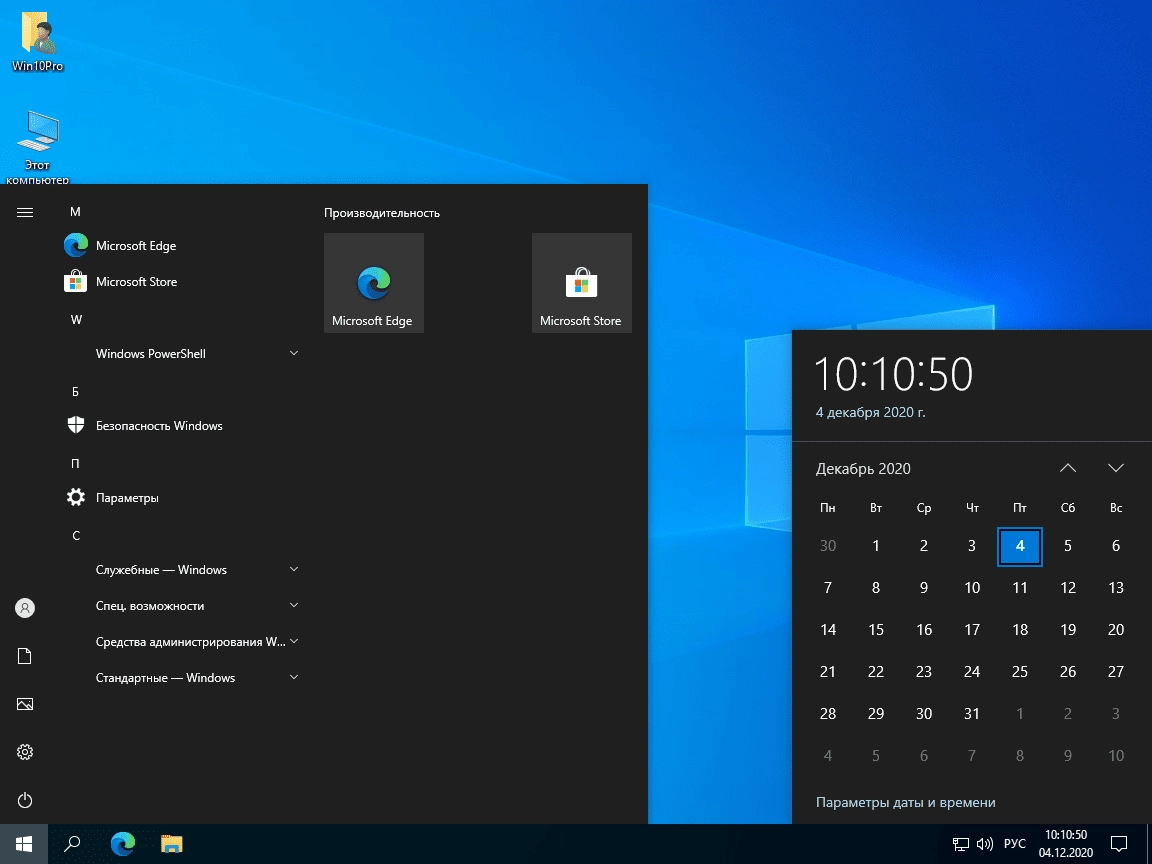
Task: Click the Windows Start button on taskbar
Action: point(24,843)
